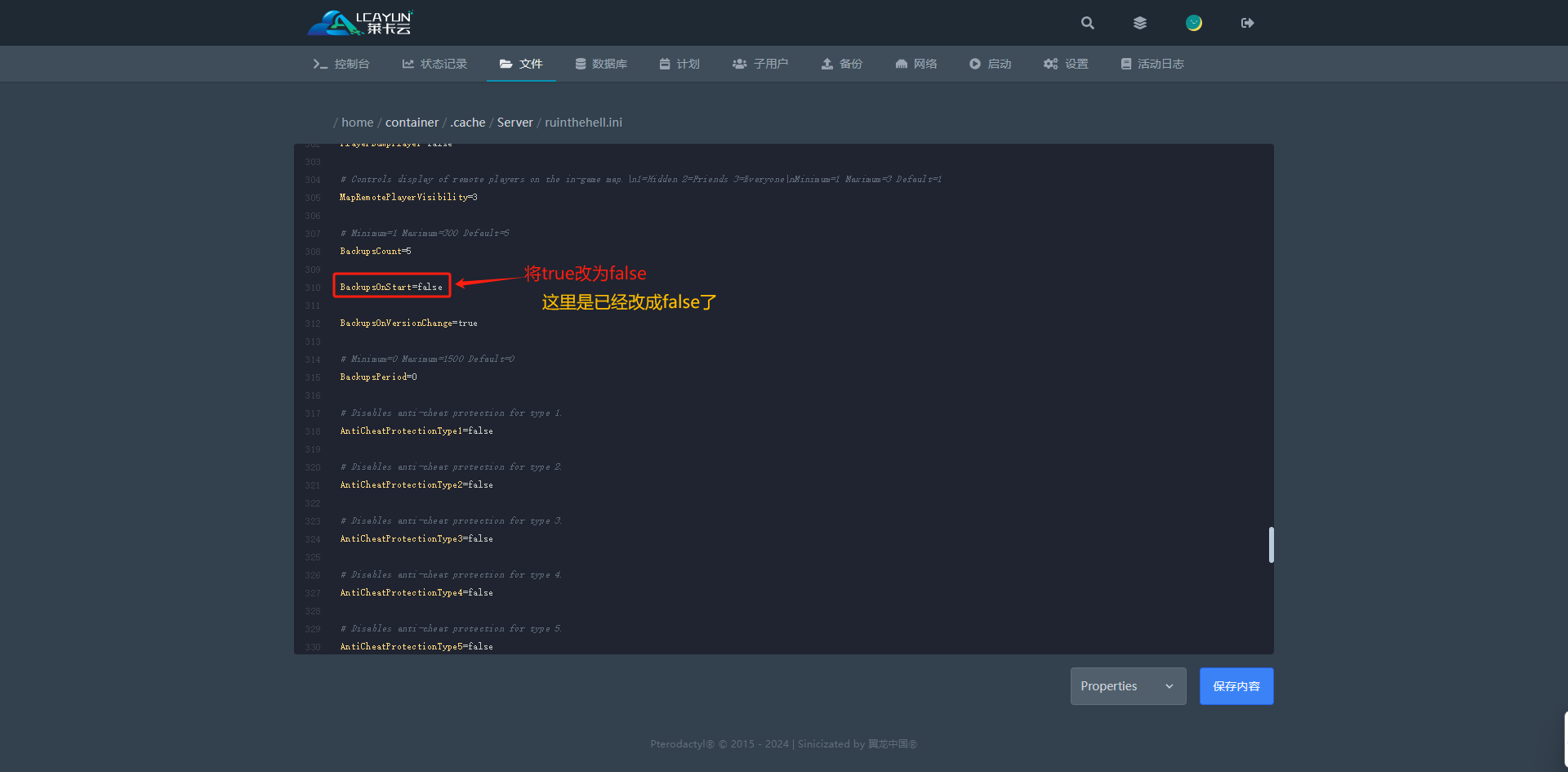This screenshot has width=1568, height=772.
Task: Click the 保存内容 save button
Action: (1236, 686)
